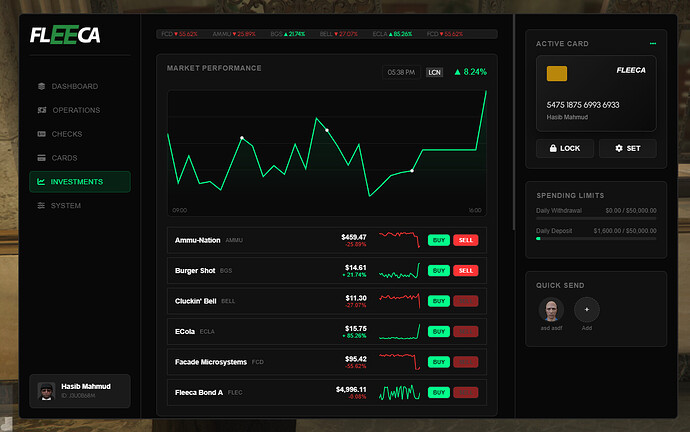Click the LCN toggle on market chart
Viewport: 690px width, 432px height.
[x=434, y=72]
